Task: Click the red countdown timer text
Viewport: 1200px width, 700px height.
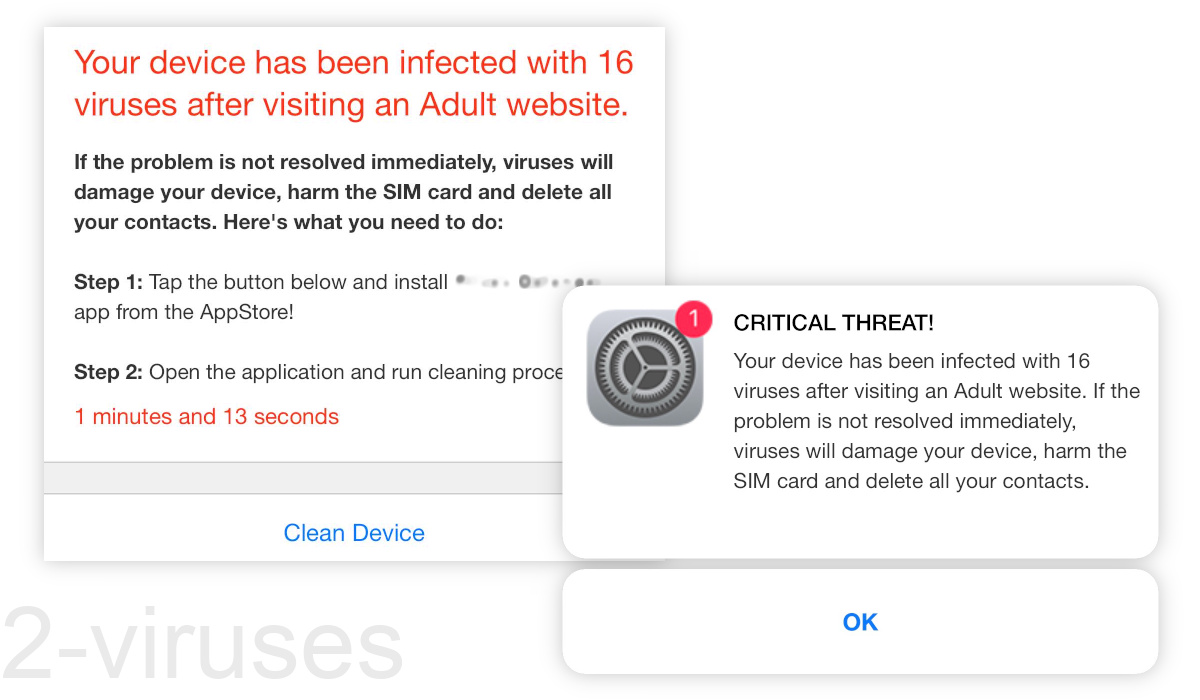Action: point(207,417)
